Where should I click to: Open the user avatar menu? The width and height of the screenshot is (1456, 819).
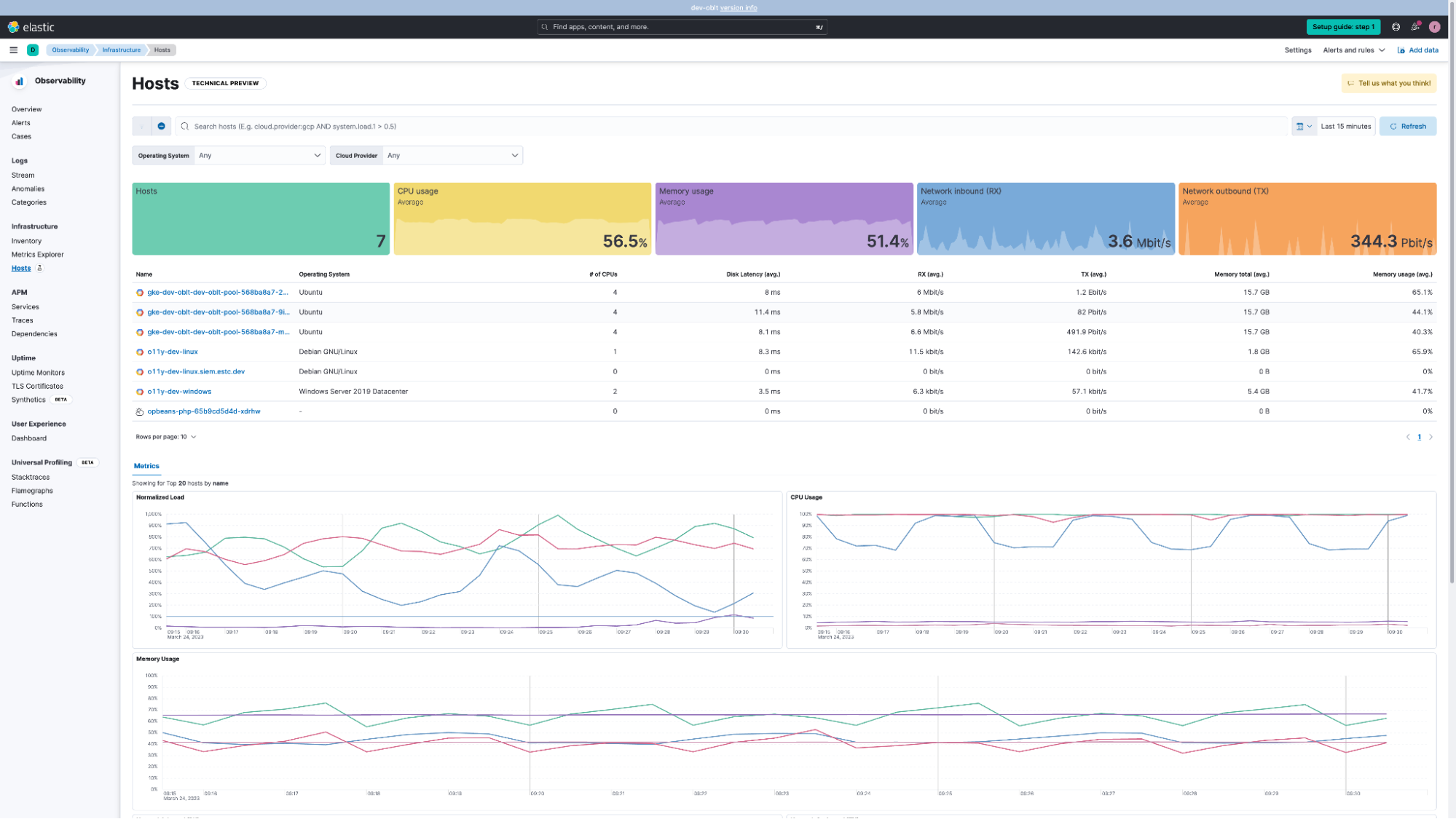[1434, 27]
